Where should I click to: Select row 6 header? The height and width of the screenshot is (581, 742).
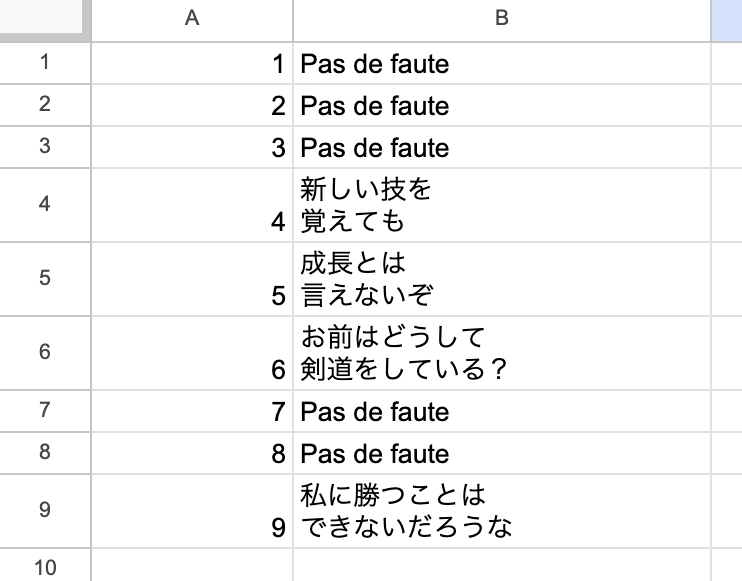(45, 353)
